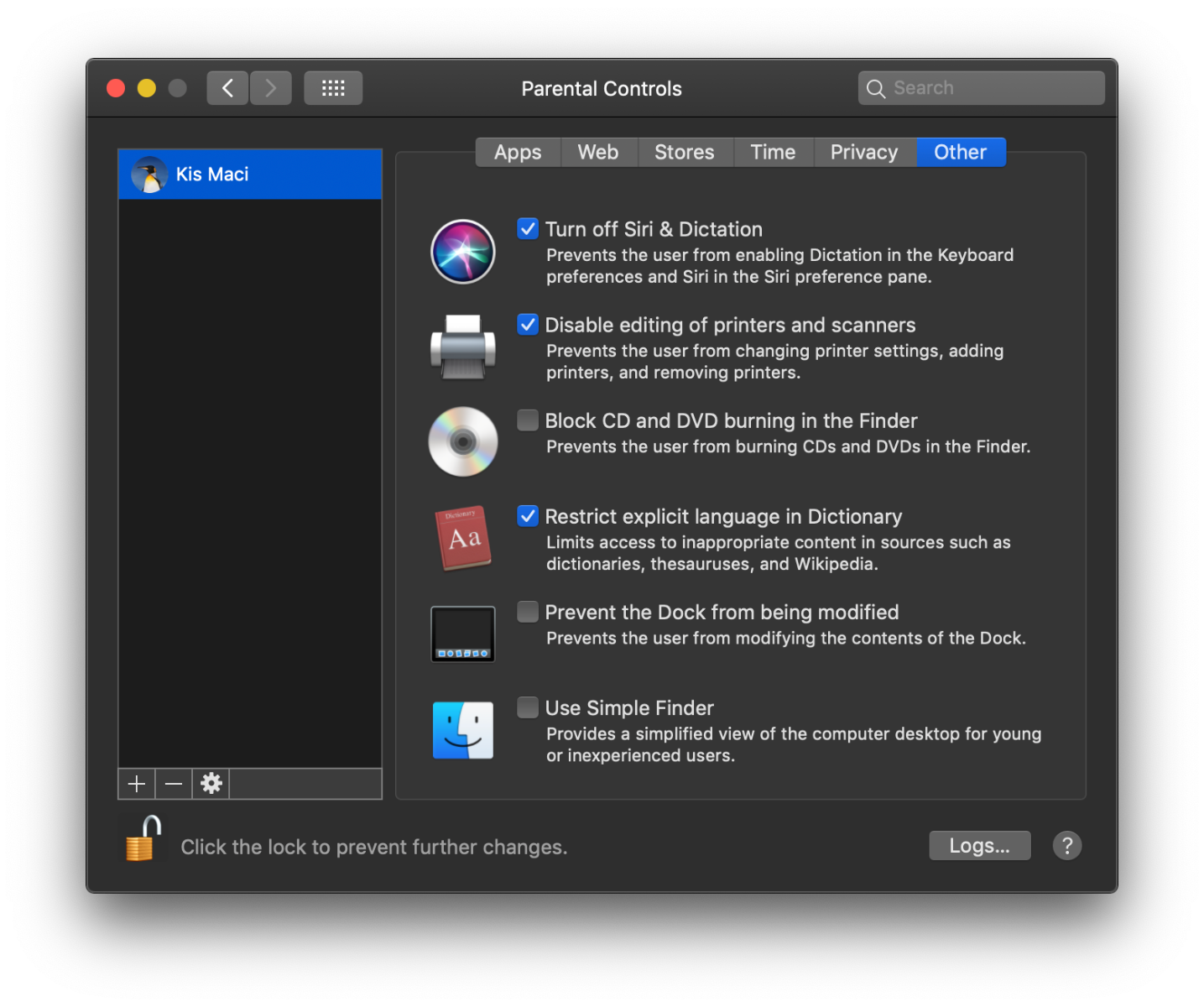The height and width of the screenshot is (1007, 1204).
Task: Go forward with the right chevron
Action: pyautogui.click(x=270, y=88)
